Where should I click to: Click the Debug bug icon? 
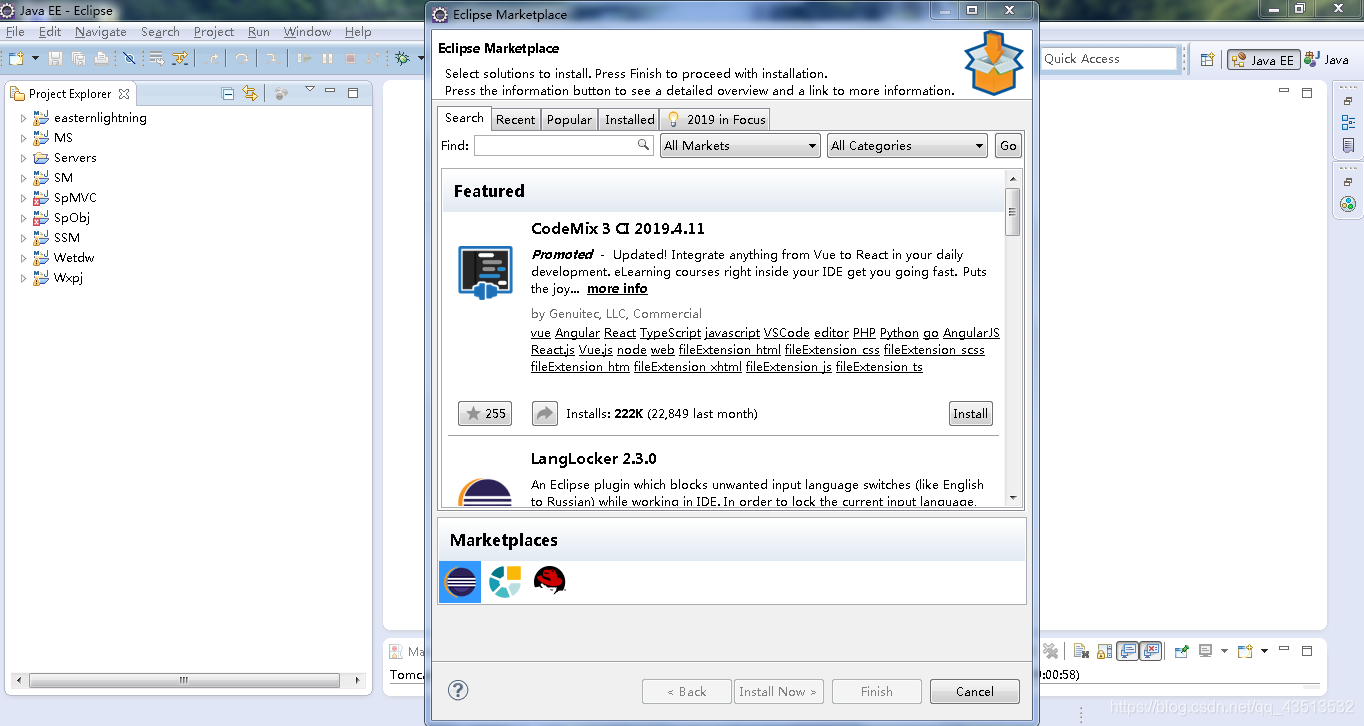click(402, 59)
